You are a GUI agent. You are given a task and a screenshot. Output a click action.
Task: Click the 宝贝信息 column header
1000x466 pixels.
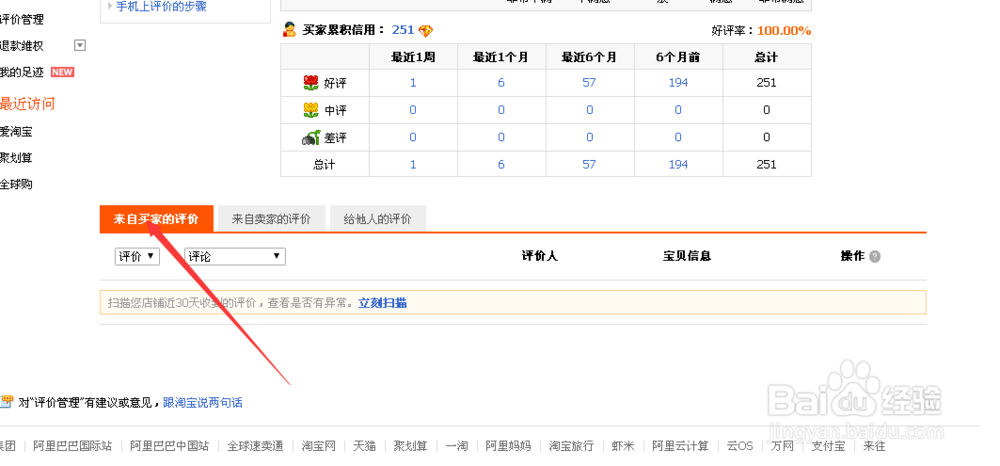(x=687, y=256)
